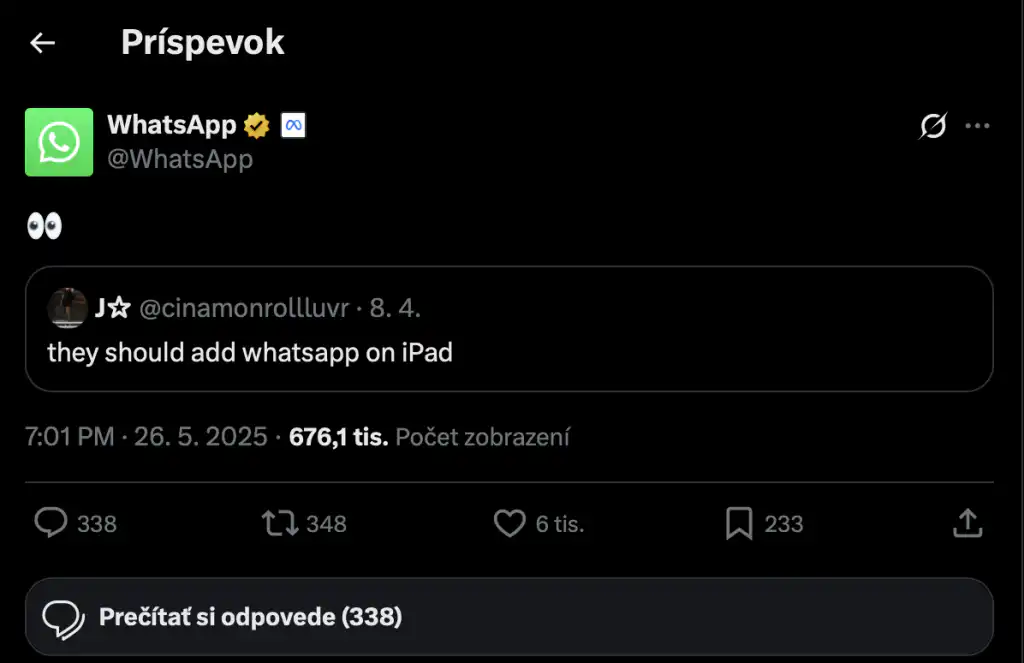1024x663 pixels.
Task: Open view count "676,1 tis. Počet zobrazení"
Action: (x=430, y=437)
